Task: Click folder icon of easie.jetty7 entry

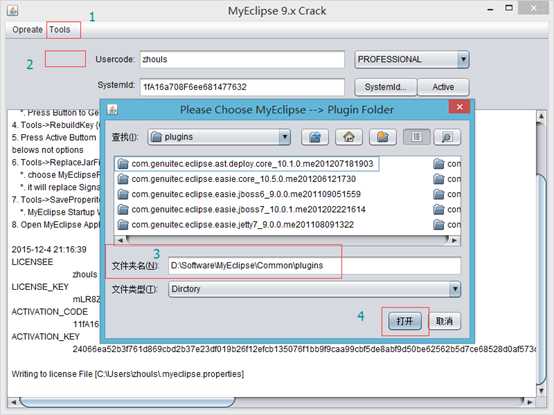Action: (123, 225)
